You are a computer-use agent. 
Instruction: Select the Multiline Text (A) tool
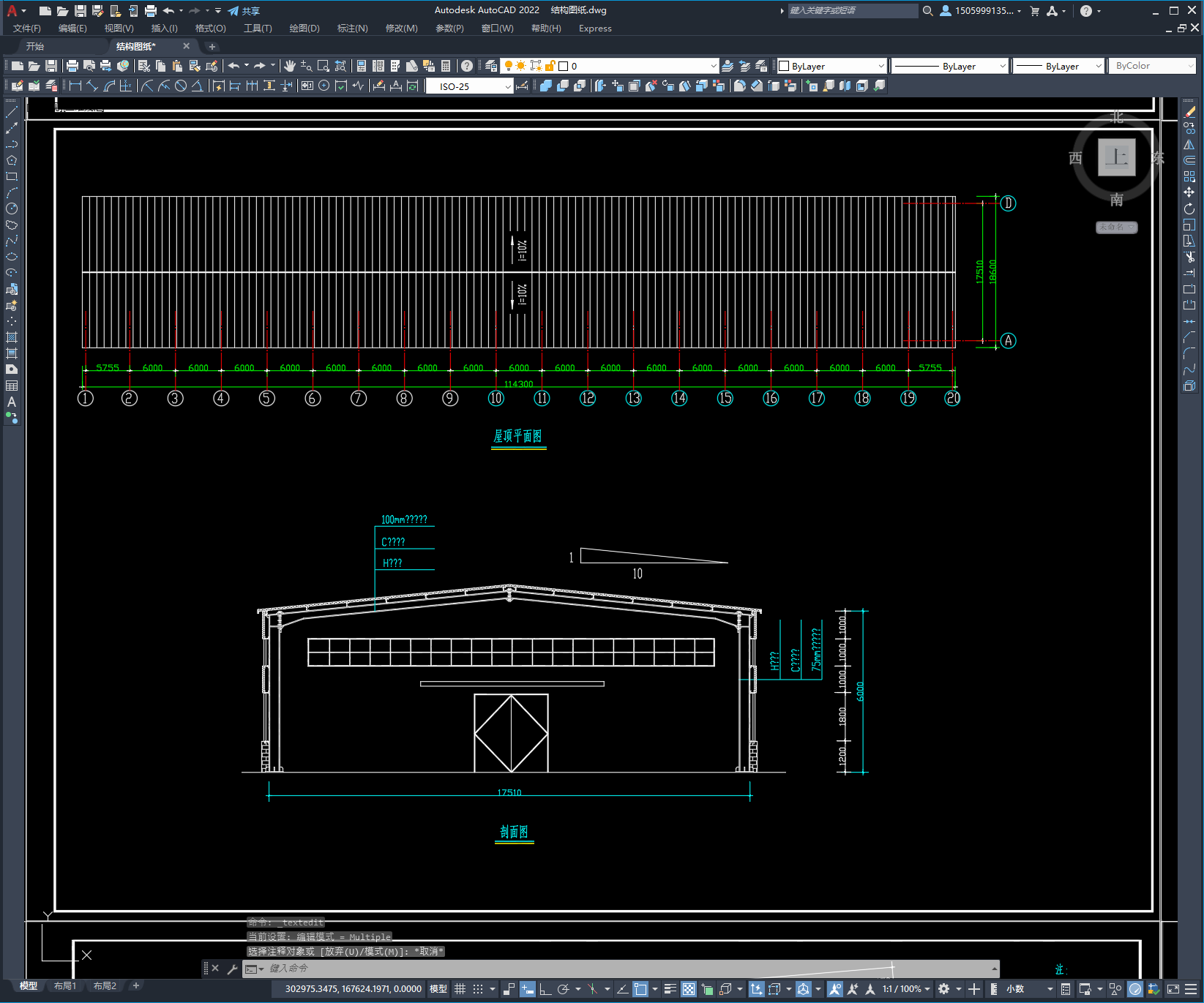12,402
